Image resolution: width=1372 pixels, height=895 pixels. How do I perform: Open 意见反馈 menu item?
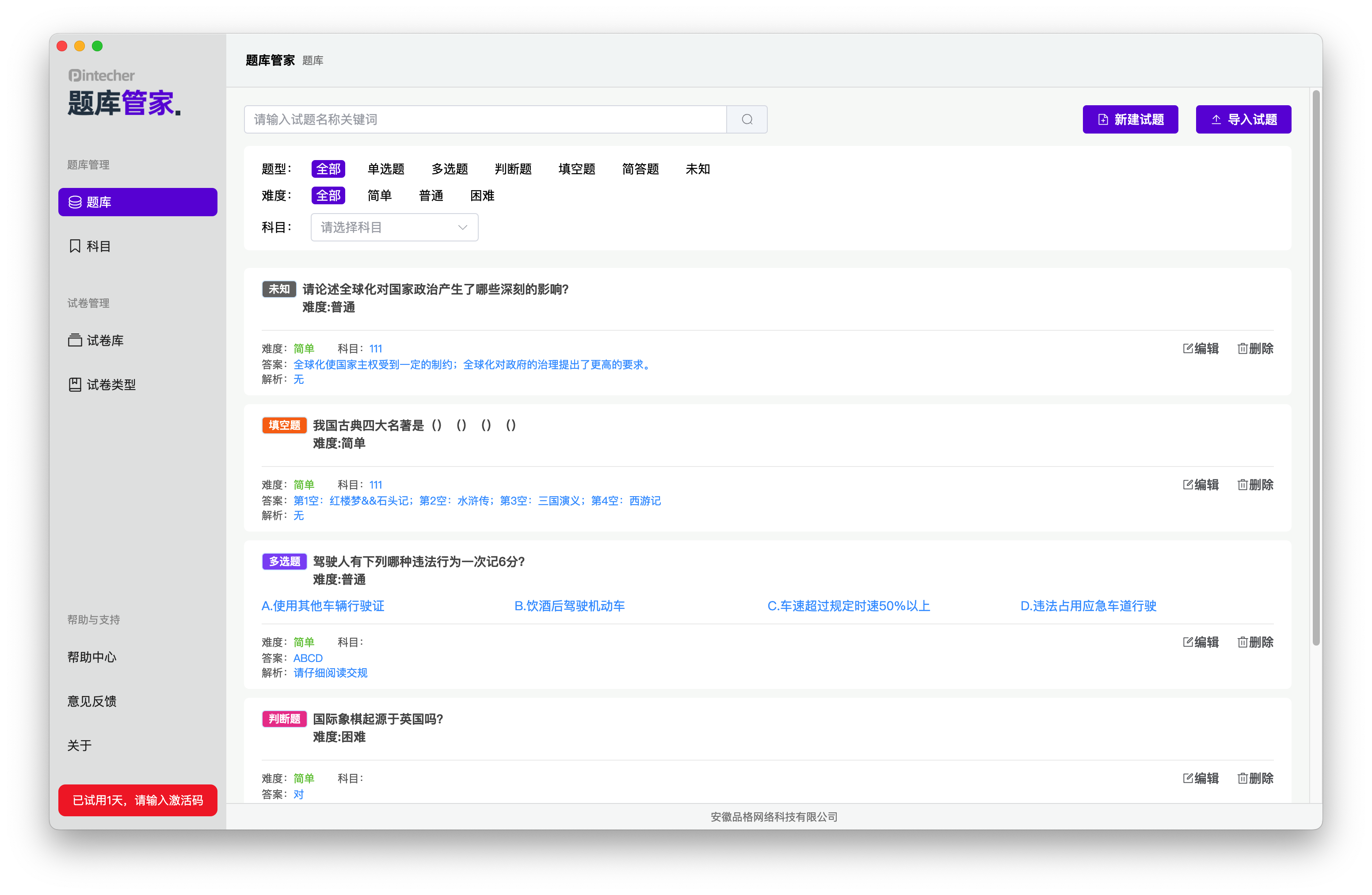pos(92,701)
